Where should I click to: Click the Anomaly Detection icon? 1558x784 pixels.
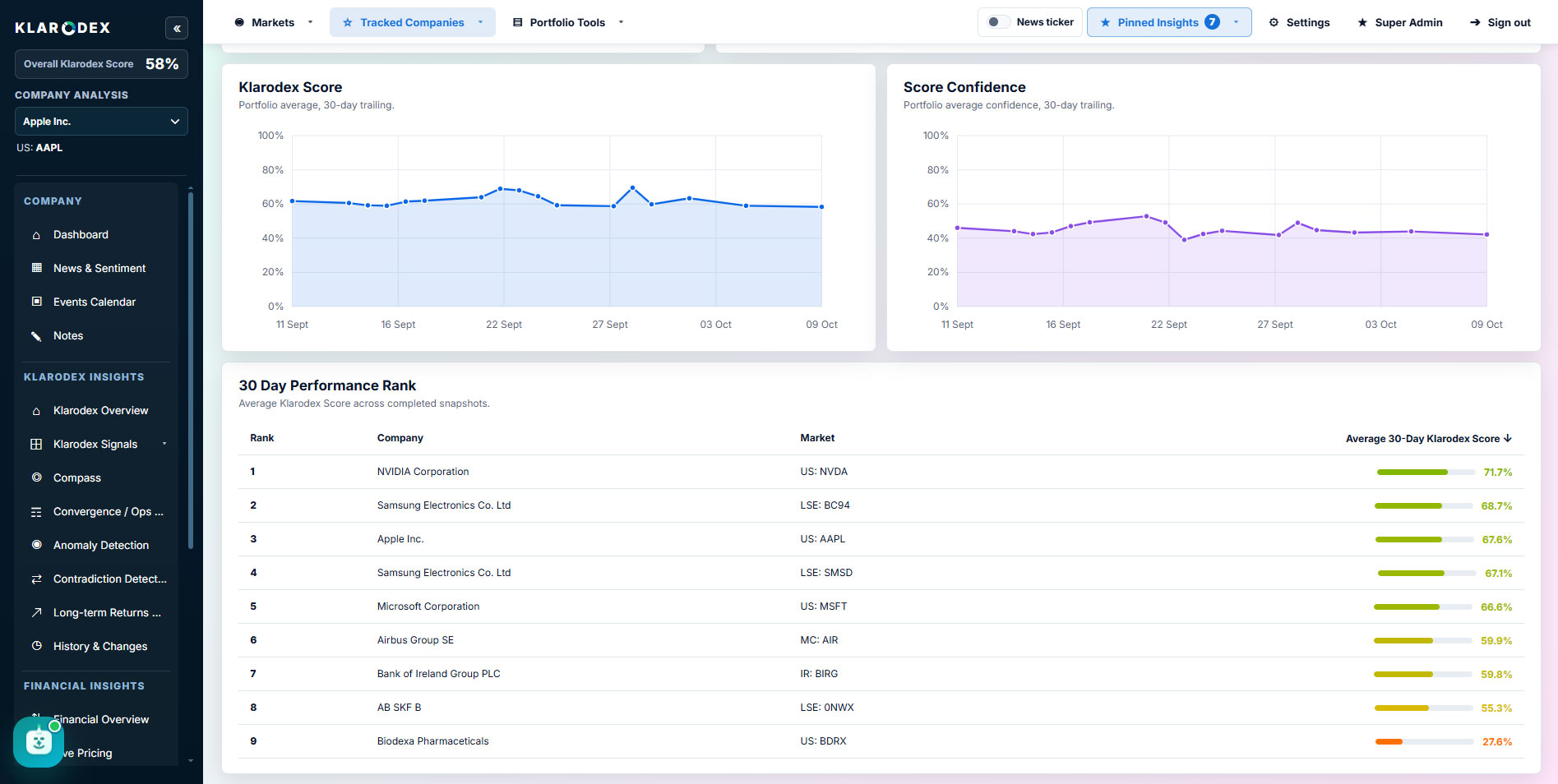tap(36, 545)
